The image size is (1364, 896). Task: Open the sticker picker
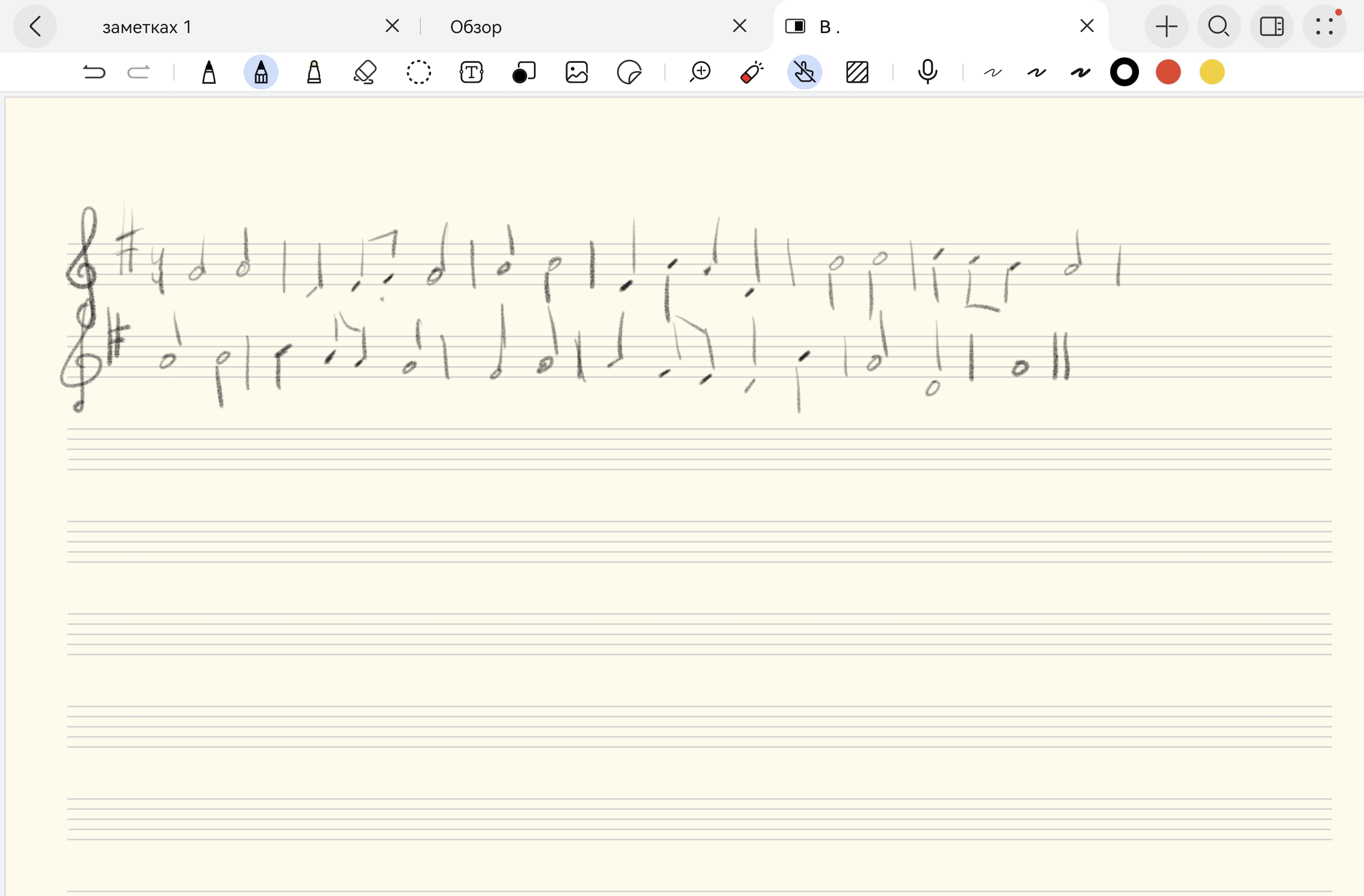point(629,72)
